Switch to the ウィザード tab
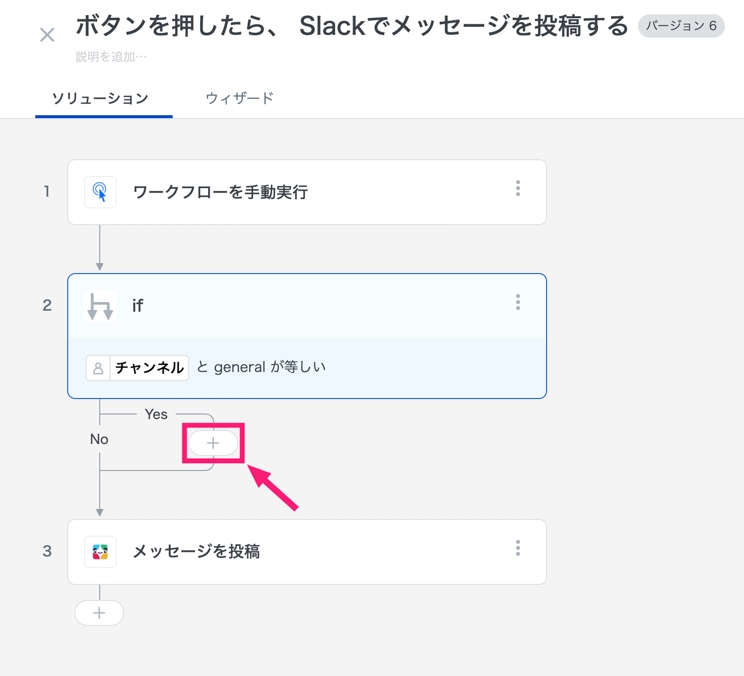 (239, 98)
